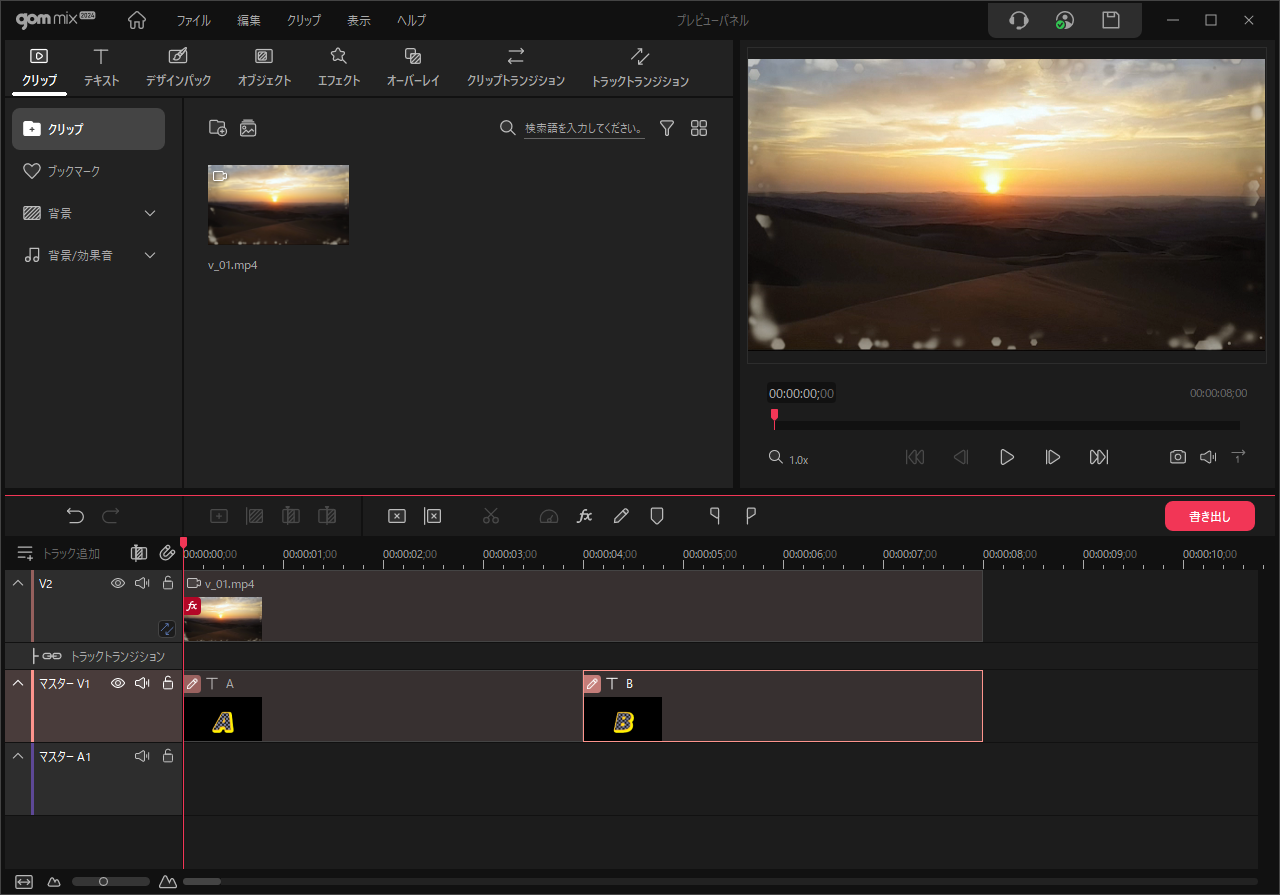Image resolution: width=1280 pixels, height=895 pixels.
Task: Collapse the V2 track chevron
Action: point(18,583)
